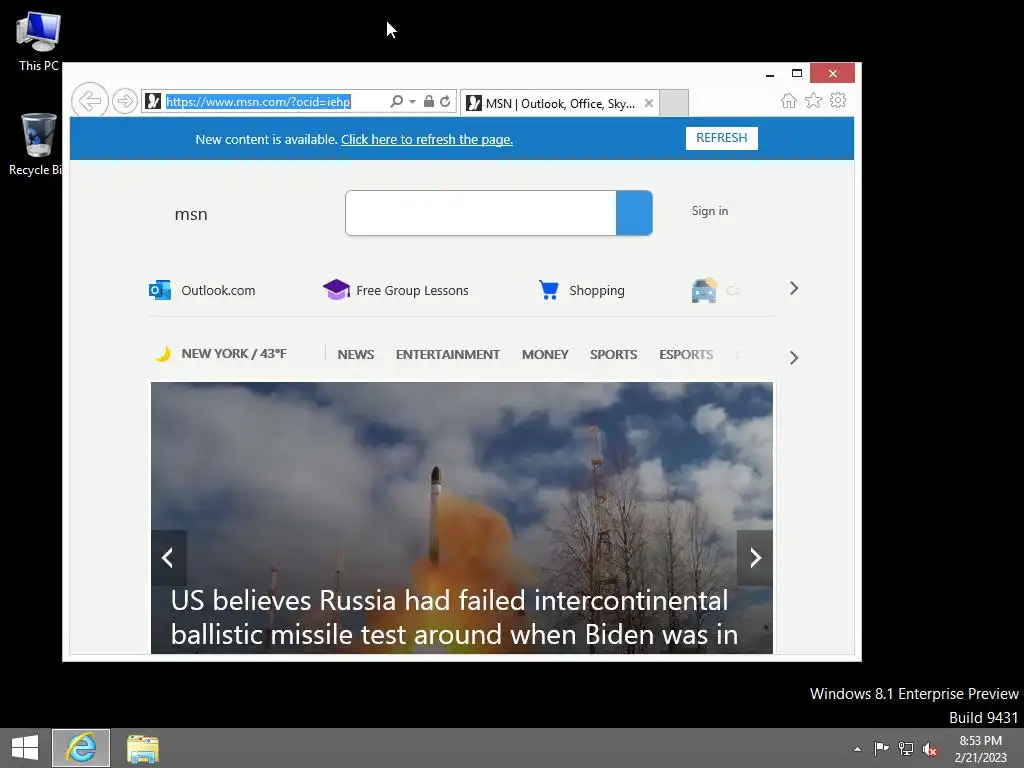This screenshot has height=768, width=1024.
Task: Focus the MSN web search box
Action: [481, 213]
